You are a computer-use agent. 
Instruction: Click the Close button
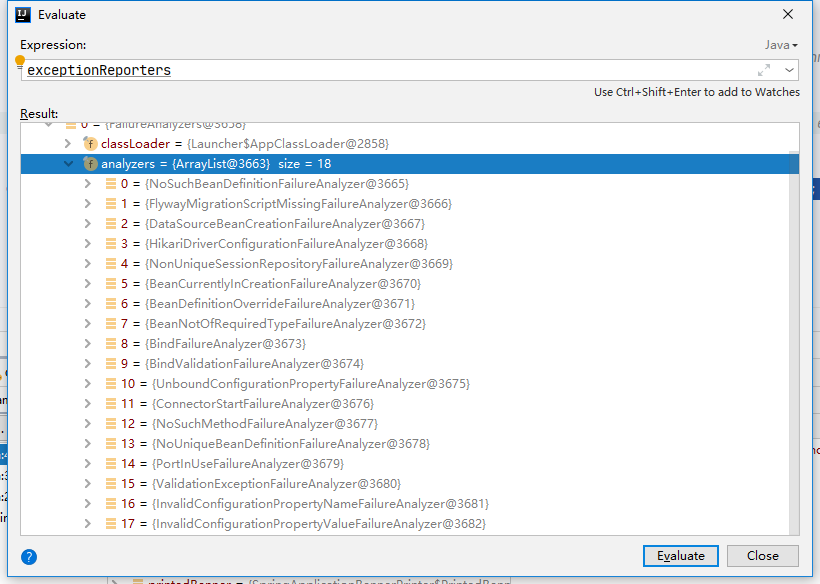pyautogui.click(x=762, y=556)
